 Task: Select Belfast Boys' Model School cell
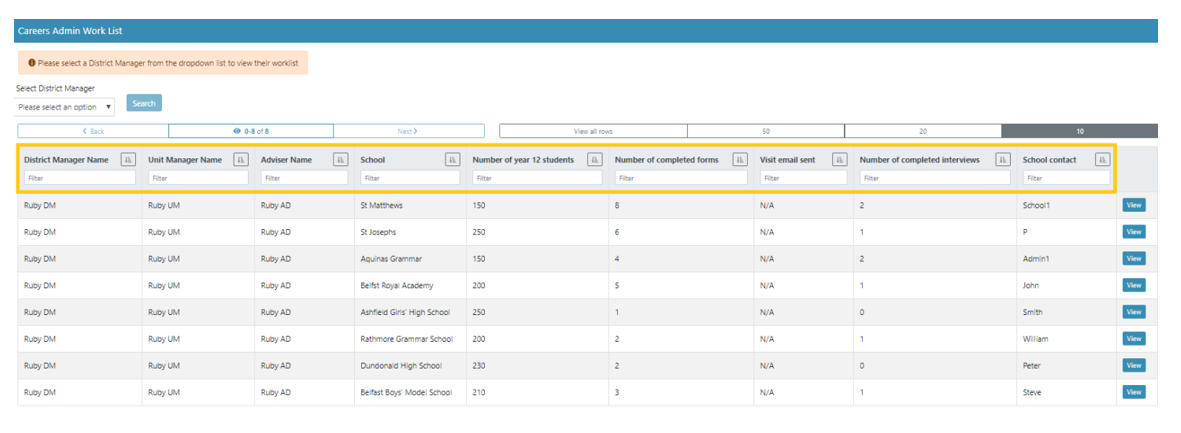[x=410, y=392]
